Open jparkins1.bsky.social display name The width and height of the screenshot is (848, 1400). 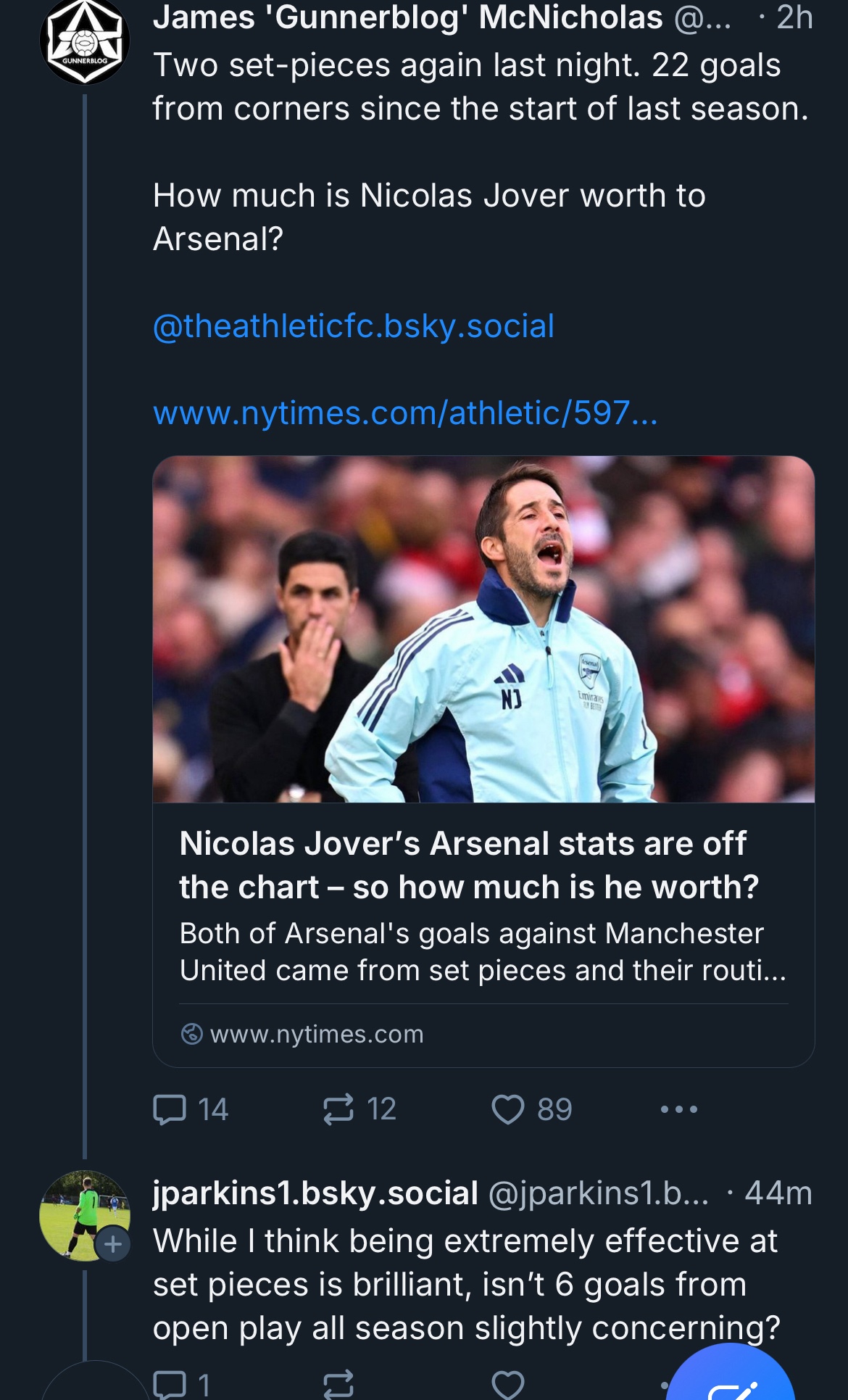pos(315,1193)
